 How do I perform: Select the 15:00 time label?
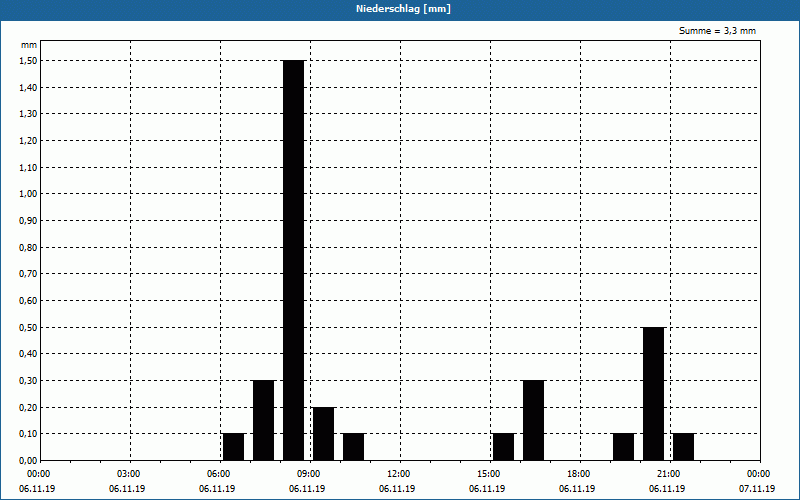click(x=489, y=474)
